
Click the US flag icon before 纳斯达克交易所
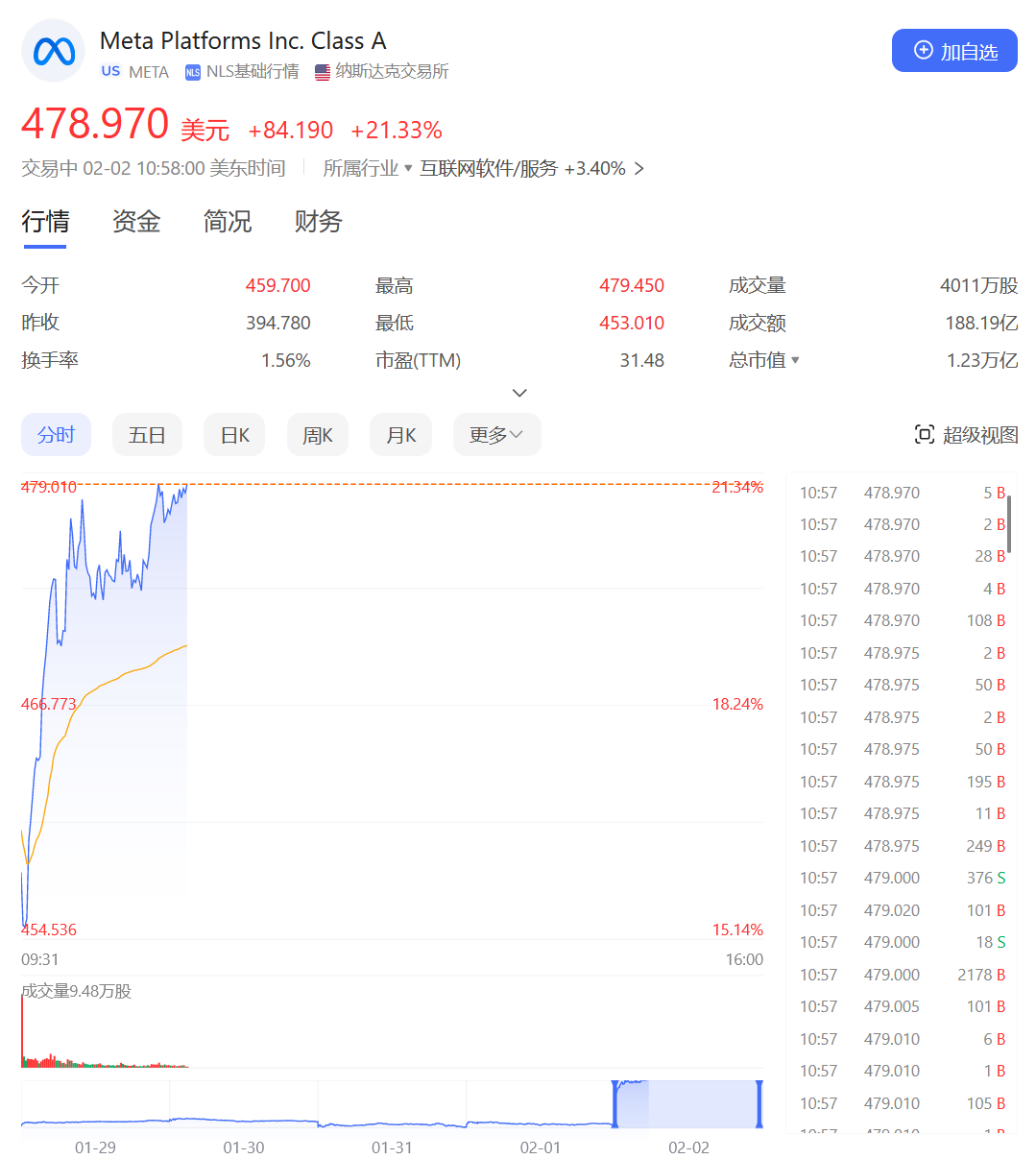coord(321,71)
